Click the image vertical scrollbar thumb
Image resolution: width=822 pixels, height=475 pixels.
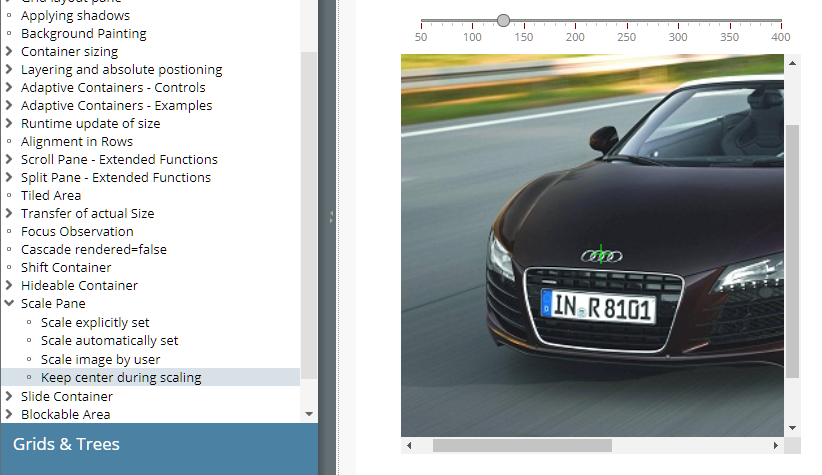point(793,250)
